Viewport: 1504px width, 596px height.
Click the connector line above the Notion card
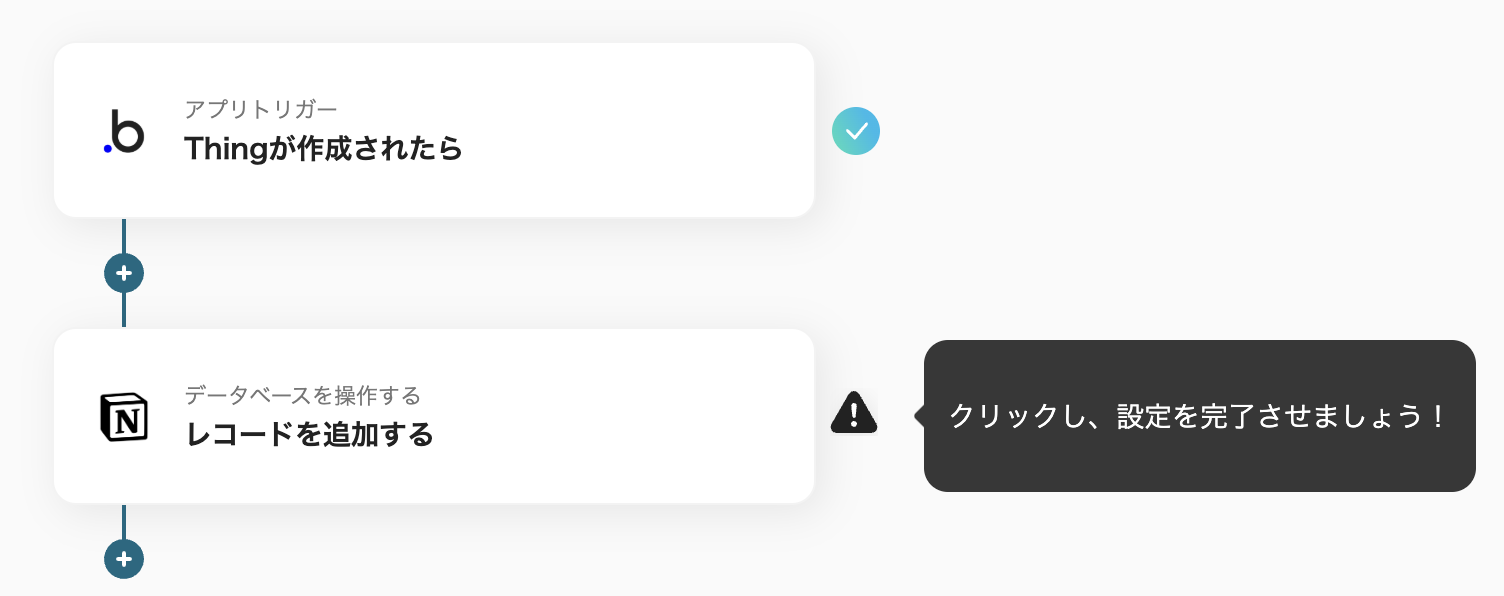click(x=124, y=310)
